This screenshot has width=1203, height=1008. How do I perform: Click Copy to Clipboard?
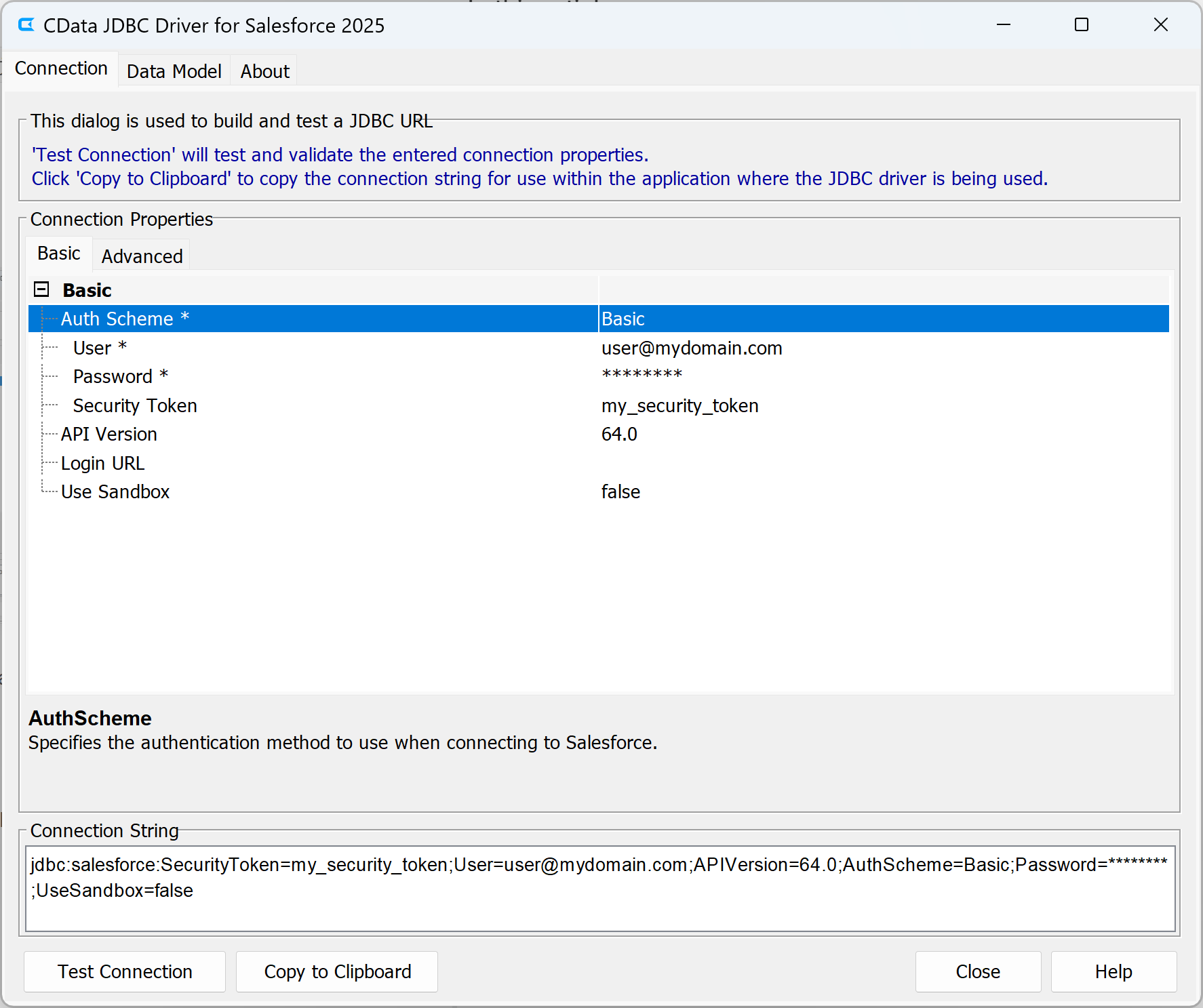pos(336,971)
